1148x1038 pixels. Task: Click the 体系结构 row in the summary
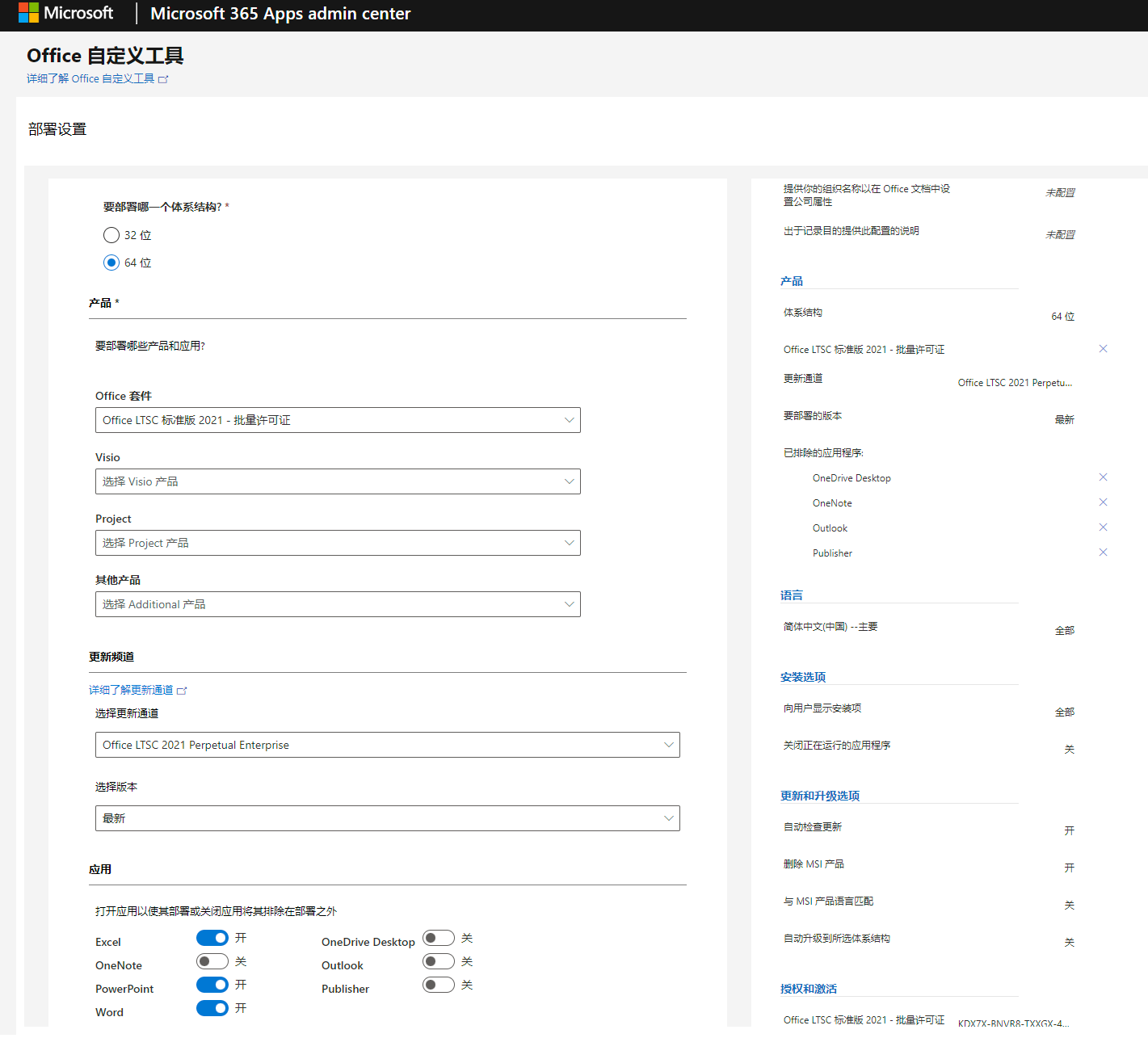coord(929,313)
